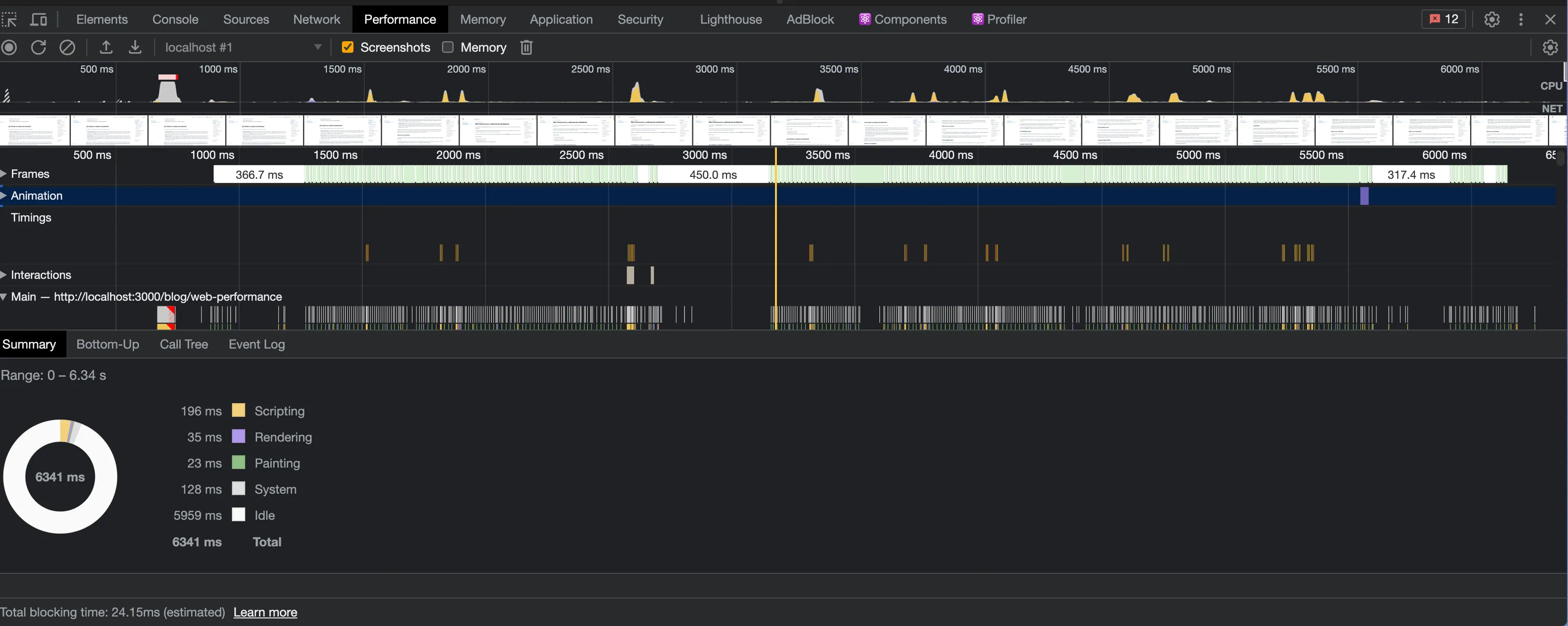This screenshot has height=626, width=1568.
Task: Collect garbage with the trash icon
Action: point(526,47)
